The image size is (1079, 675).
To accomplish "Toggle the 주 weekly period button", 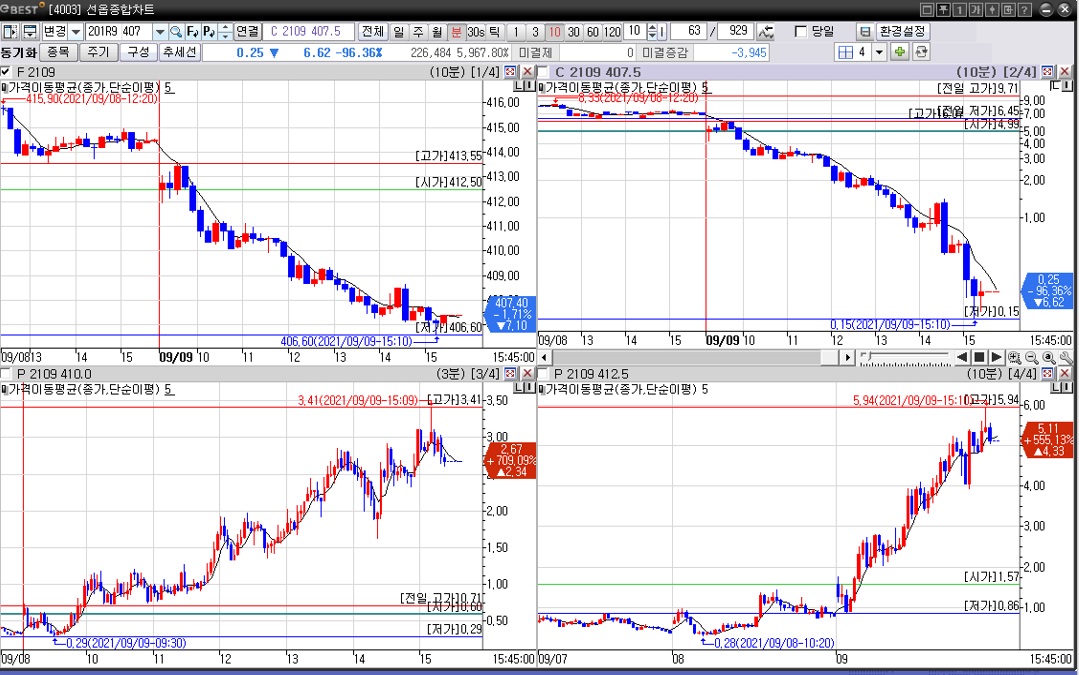I will [418, 32].
